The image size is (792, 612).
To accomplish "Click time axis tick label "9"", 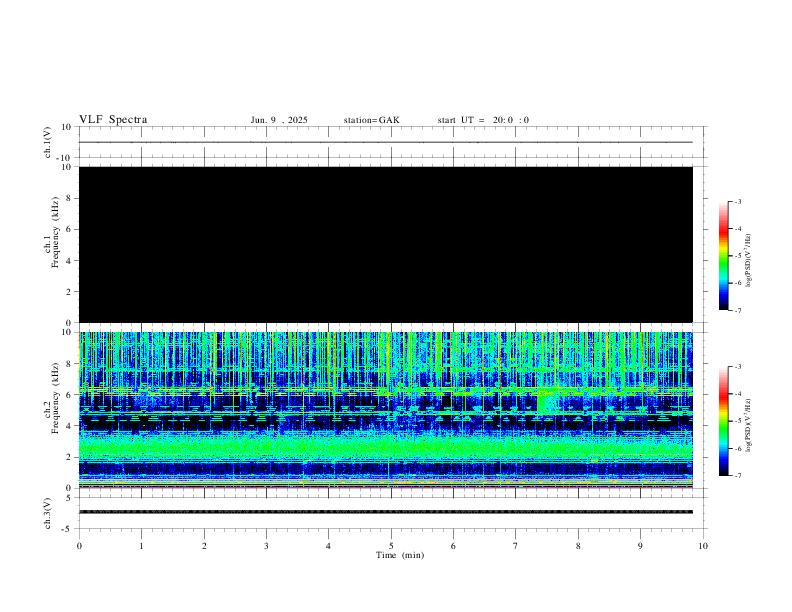I will 640,546.
